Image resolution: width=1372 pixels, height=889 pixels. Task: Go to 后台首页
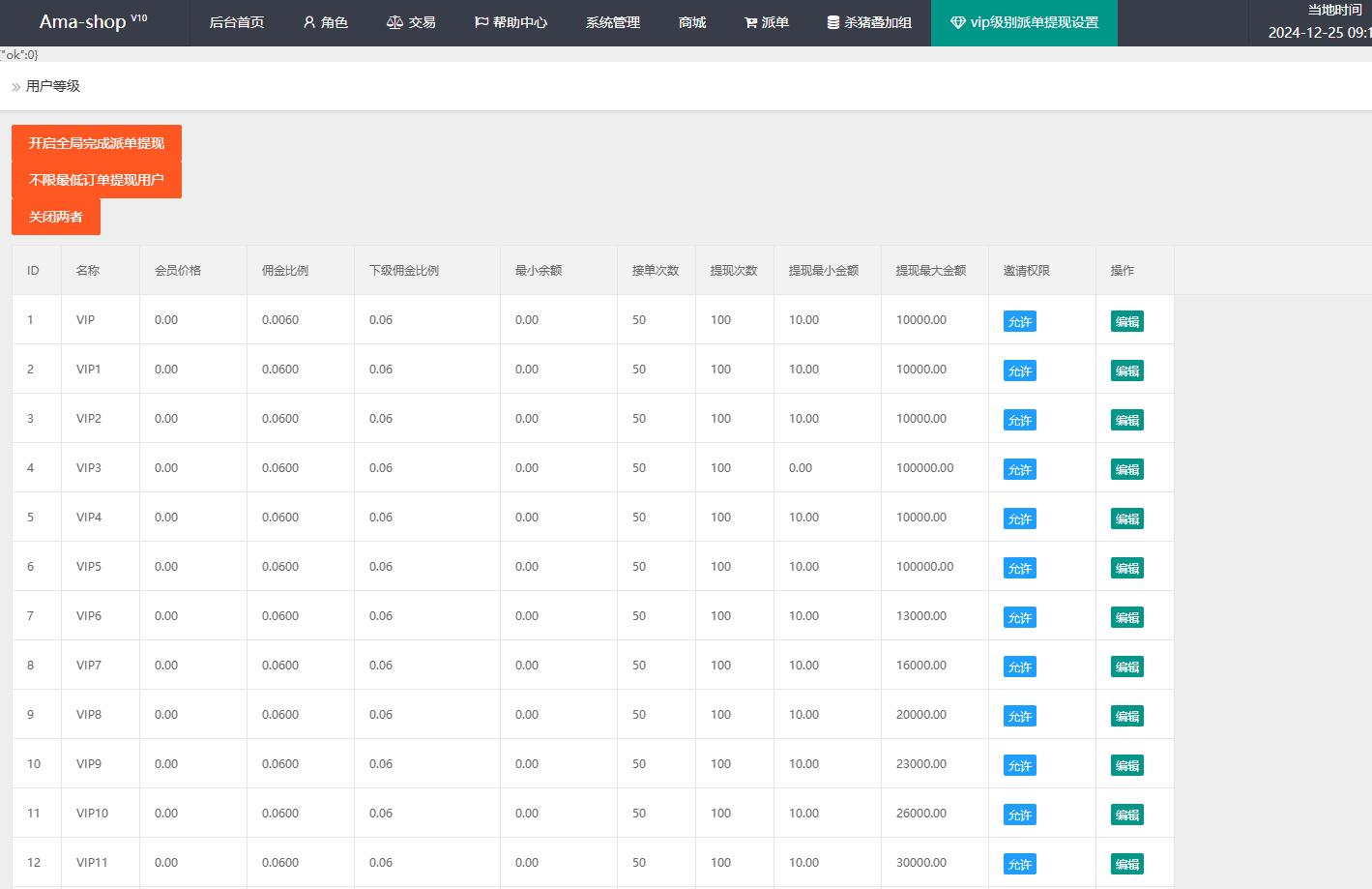click(237, 22)
